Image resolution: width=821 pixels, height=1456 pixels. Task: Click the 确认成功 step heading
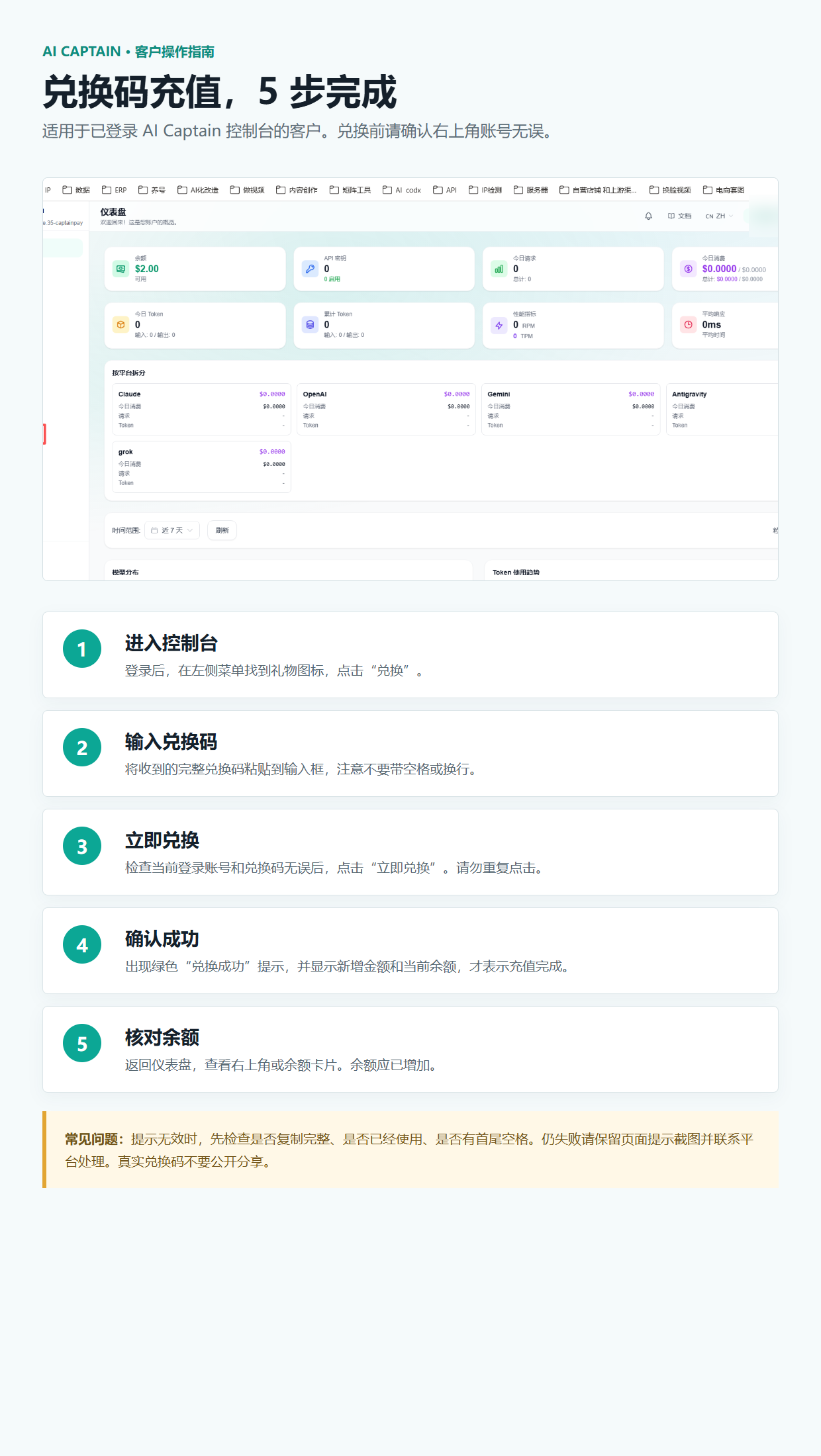pyautogui.click(x=162, y=939)
